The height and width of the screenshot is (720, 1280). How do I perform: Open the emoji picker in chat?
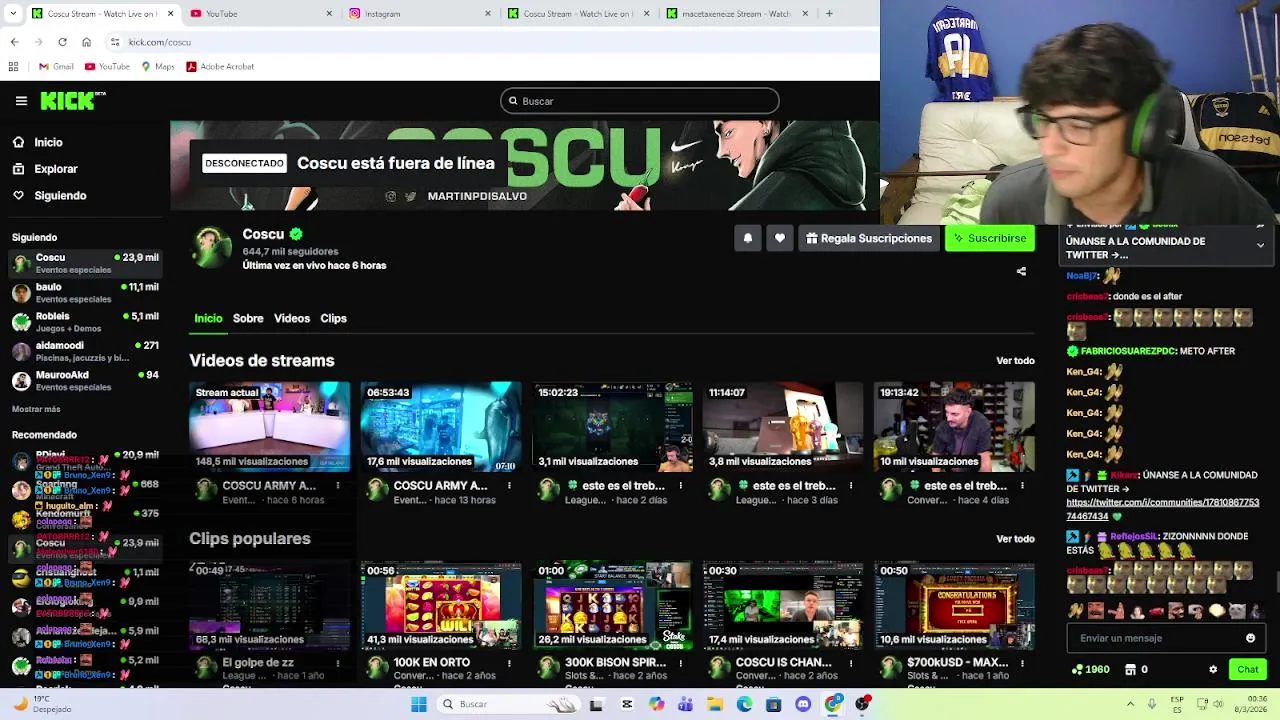click(x=1250, y=638)
